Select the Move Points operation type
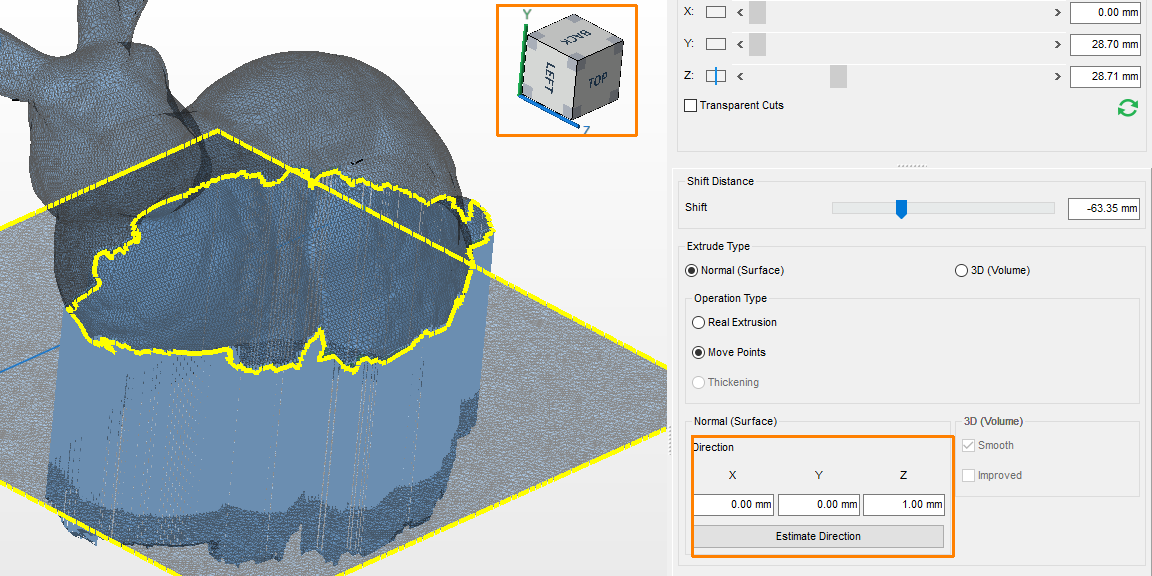Viewport: 1152px width, 576px height. pyautogui.click(x=698, y=352)
